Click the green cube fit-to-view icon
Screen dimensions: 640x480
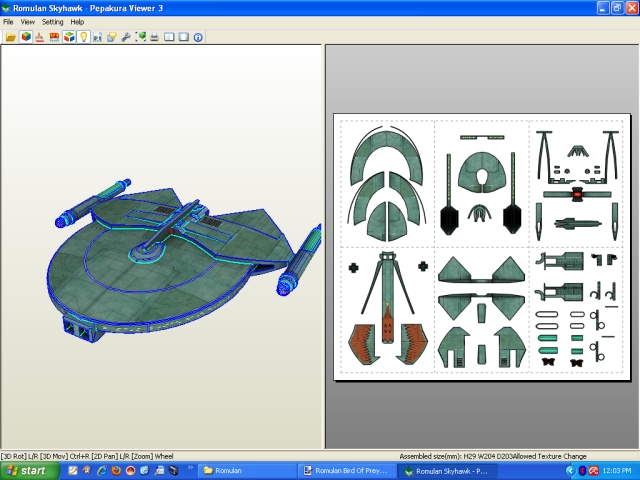(140, 37)
